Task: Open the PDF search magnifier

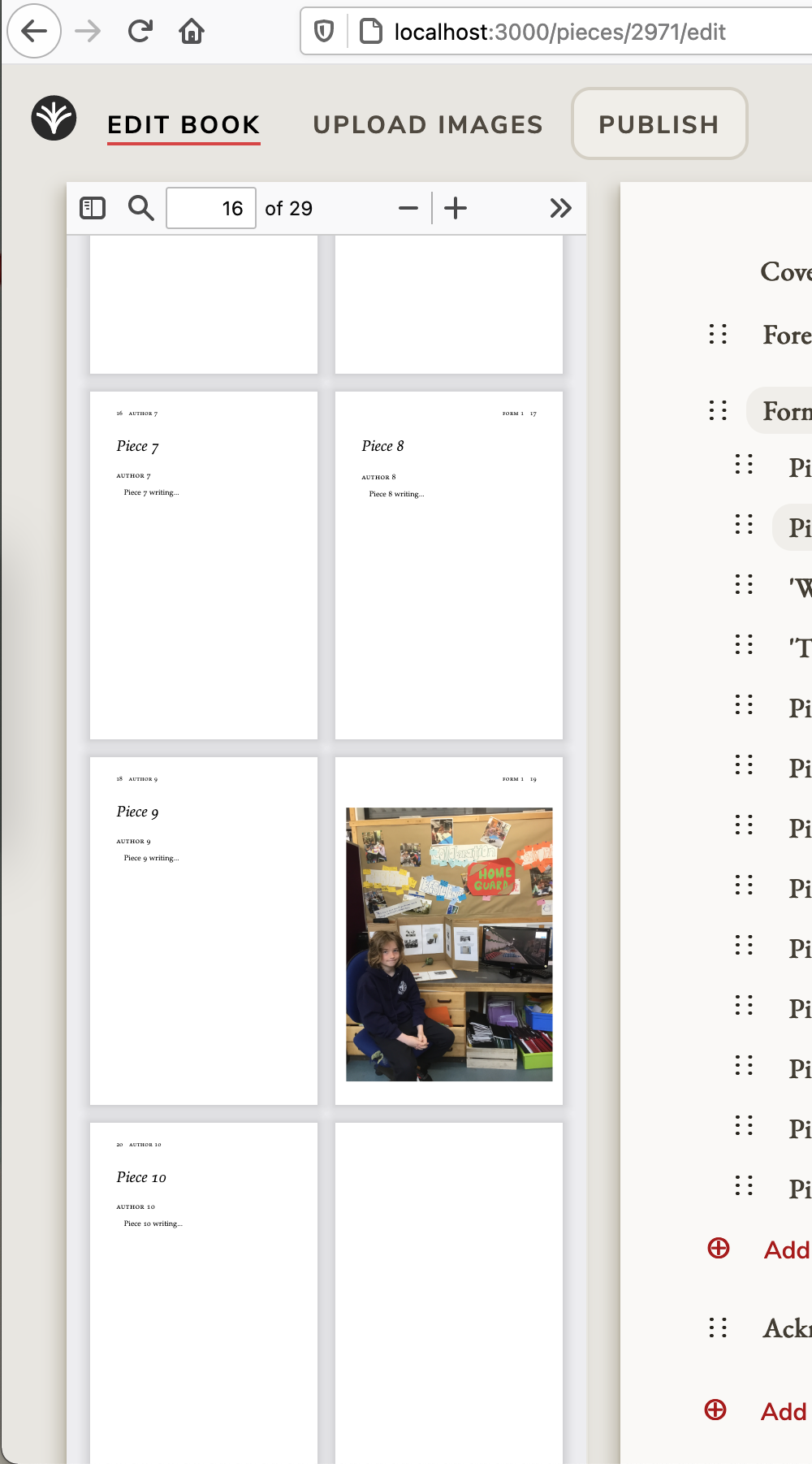Action: pyautogui.click(x=141, y=208)
